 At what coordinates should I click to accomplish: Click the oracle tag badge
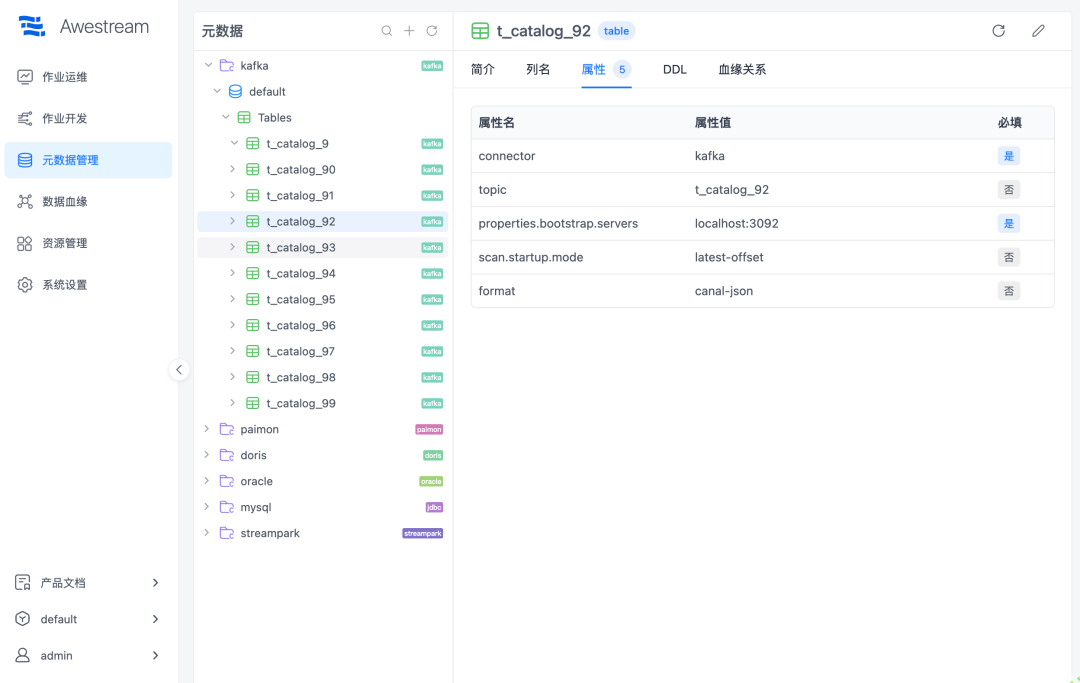tap(431, 481)
